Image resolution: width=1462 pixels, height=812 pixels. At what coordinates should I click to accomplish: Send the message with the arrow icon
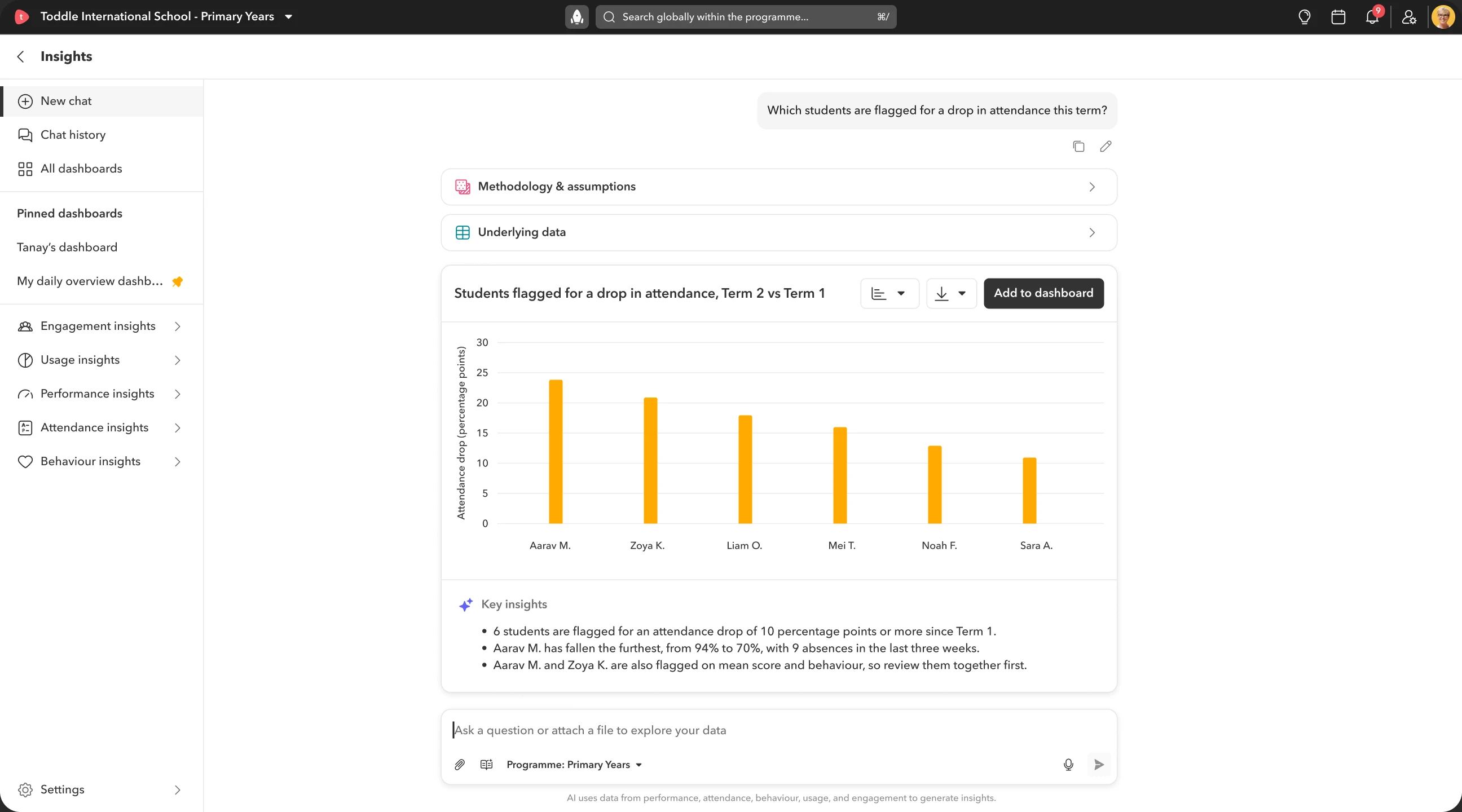pos(1099,764)
